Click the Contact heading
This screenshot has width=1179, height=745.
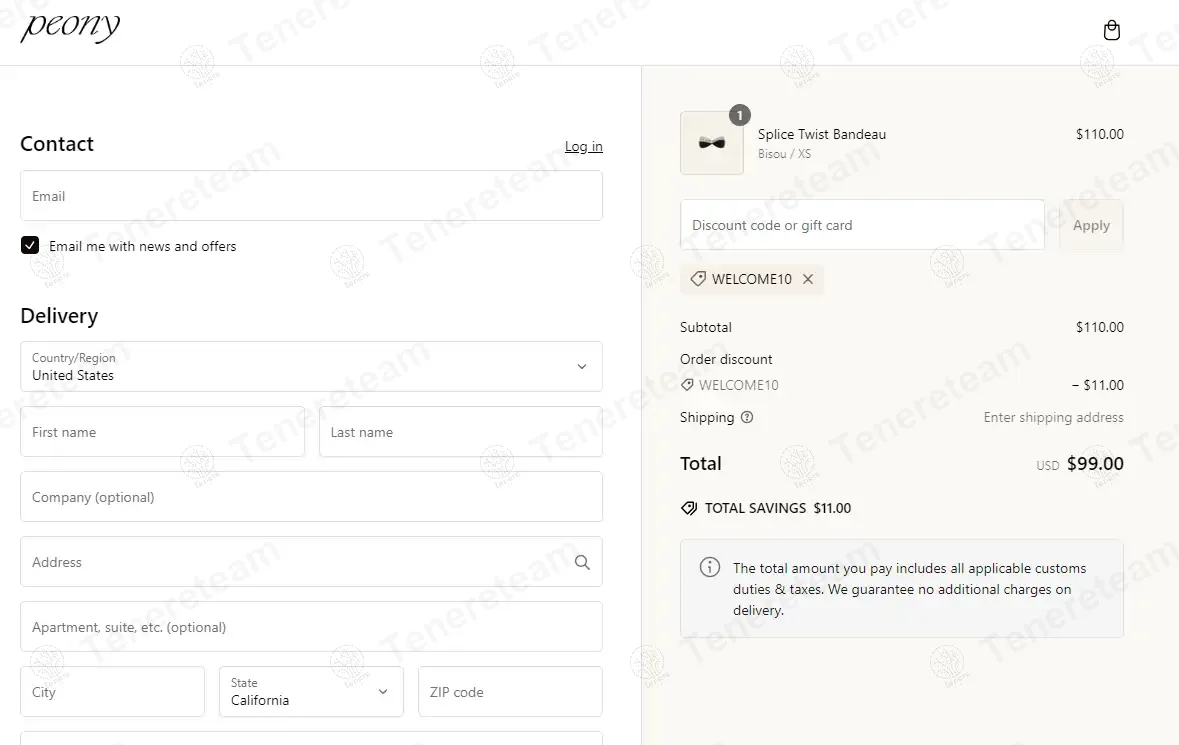tap(57, 144)
